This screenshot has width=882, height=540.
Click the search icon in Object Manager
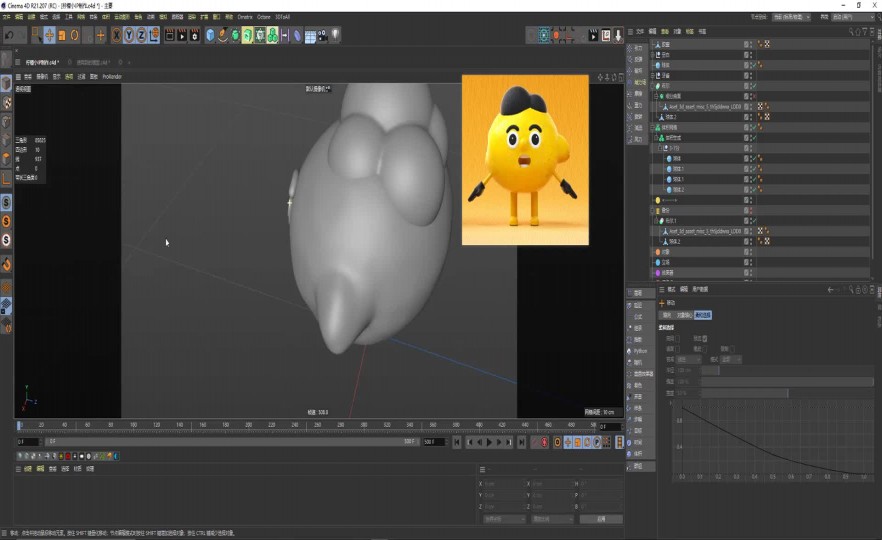point(851,32)
